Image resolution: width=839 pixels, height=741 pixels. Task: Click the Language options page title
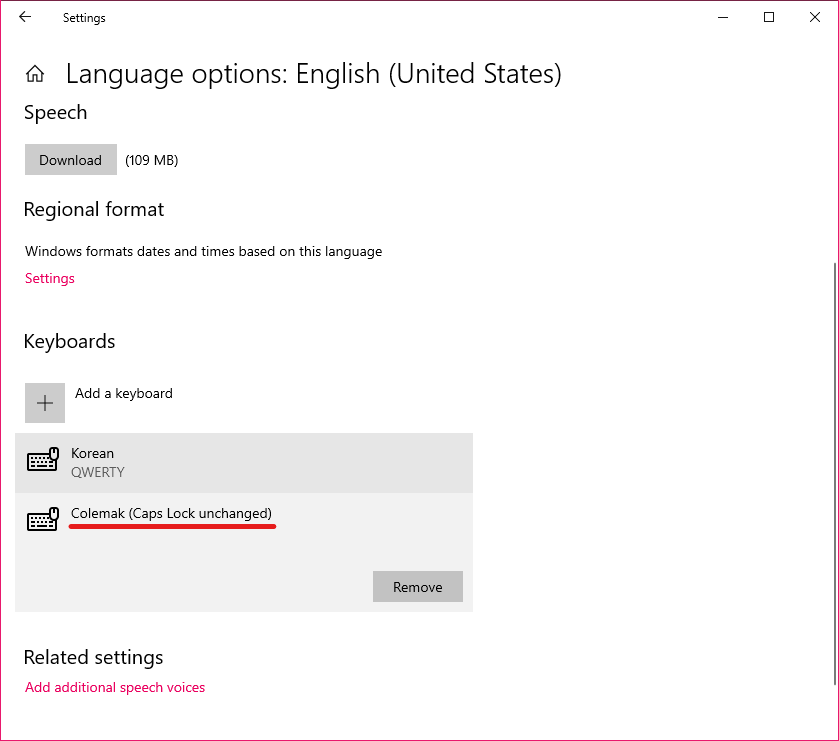click(x=314, y=74)
